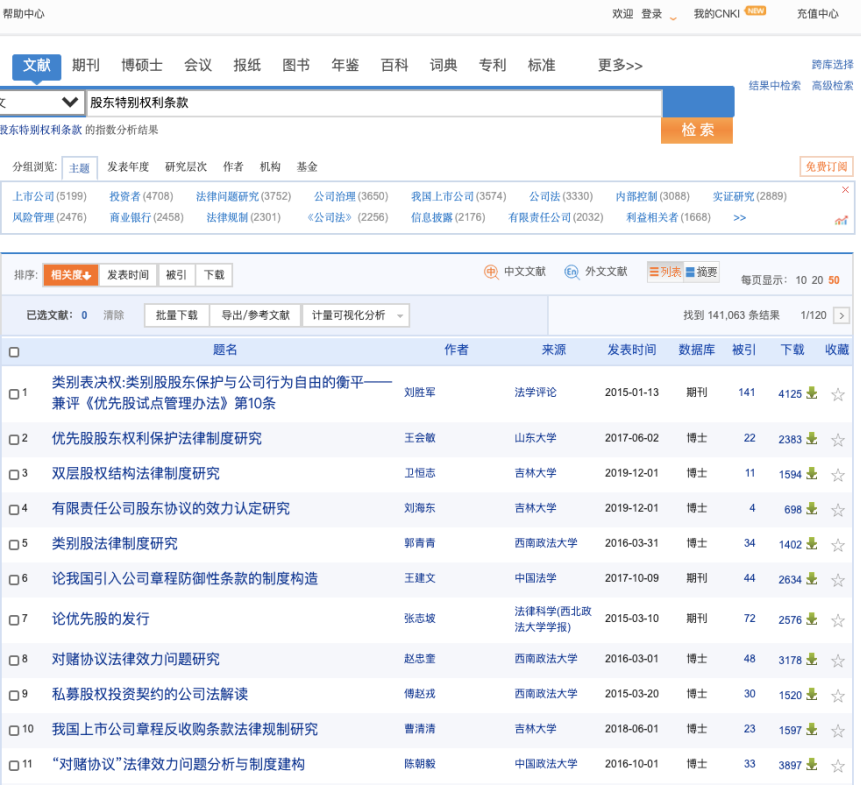
Task: Favorite the article 优先股股东权利保护法律制度研究 with star
Action: [x=838, y=439]
